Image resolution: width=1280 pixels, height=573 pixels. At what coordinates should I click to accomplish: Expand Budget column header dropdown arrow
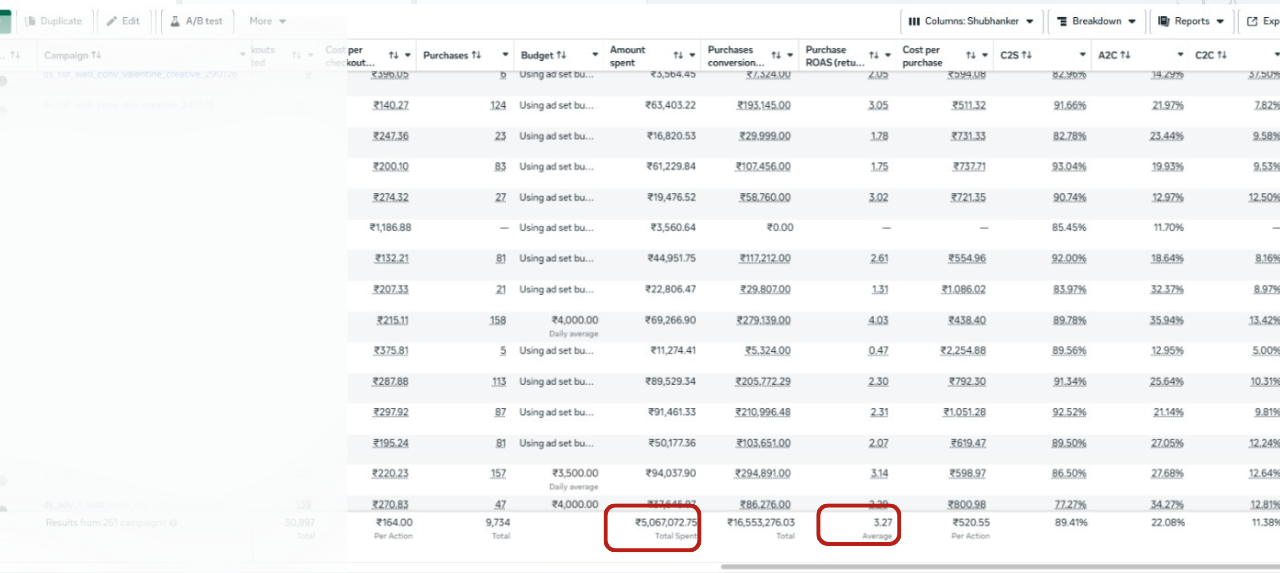coord(596,56)
